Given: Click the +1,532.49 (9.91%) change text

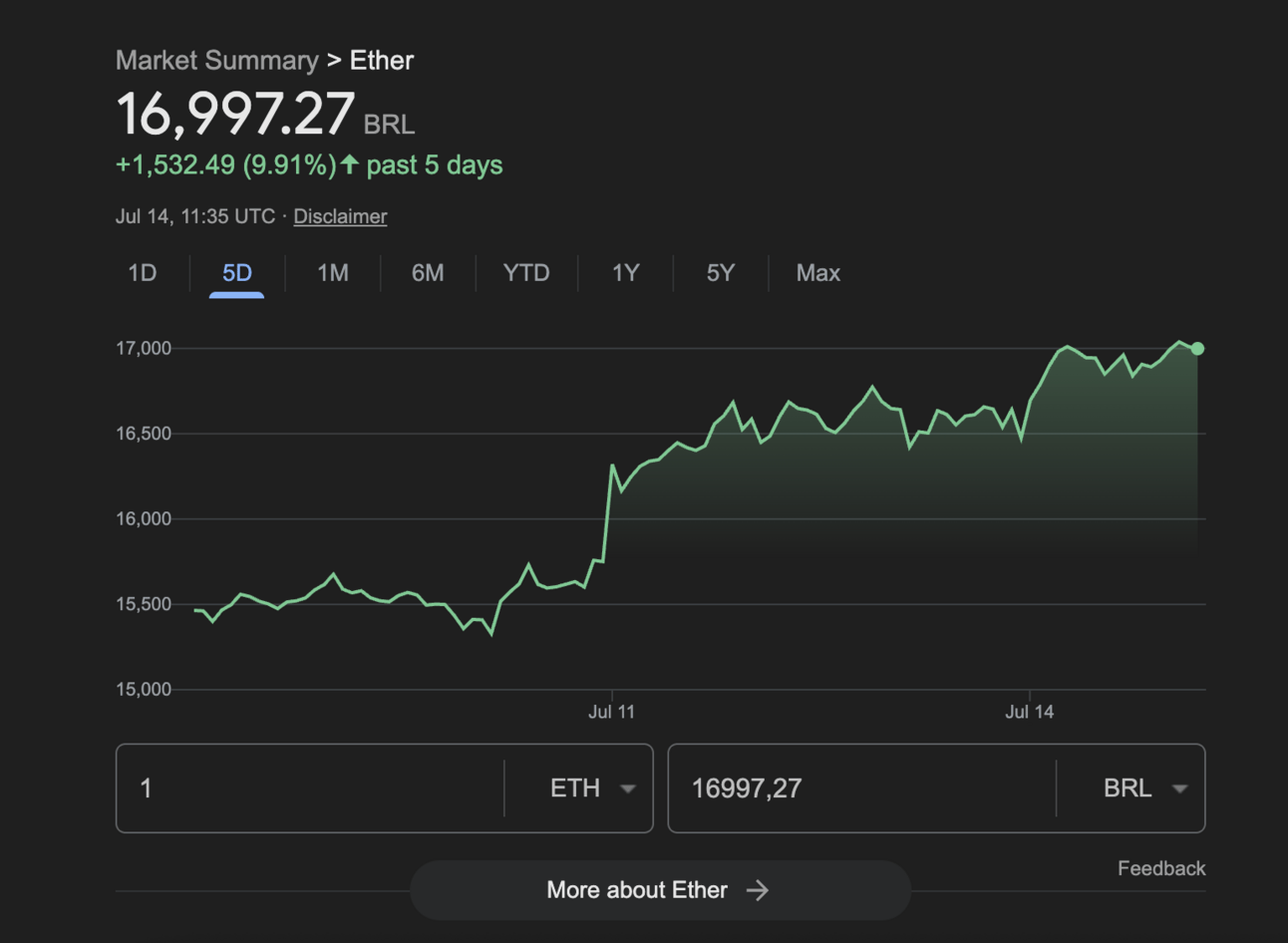Looking at the screenshot, I should click(x=226, y=165).
